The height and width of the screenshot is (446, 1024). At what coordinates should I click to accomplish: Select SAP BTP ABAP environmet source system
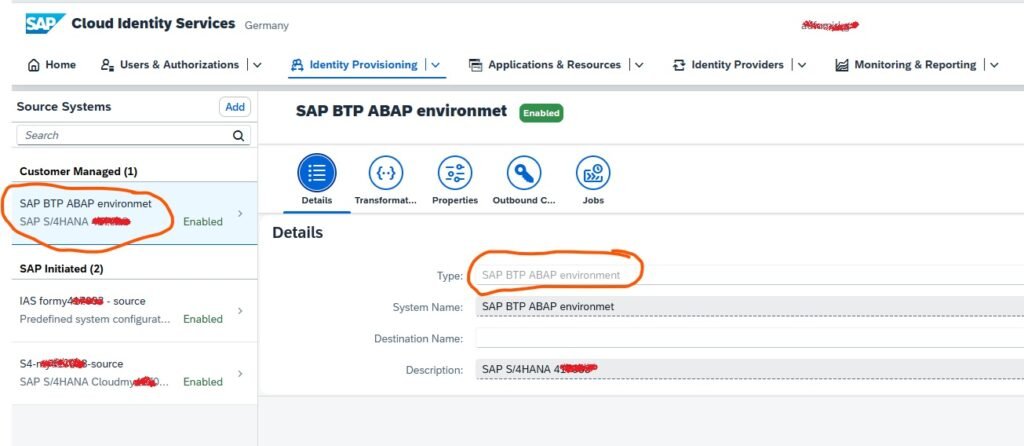click(x=135, y=213)
